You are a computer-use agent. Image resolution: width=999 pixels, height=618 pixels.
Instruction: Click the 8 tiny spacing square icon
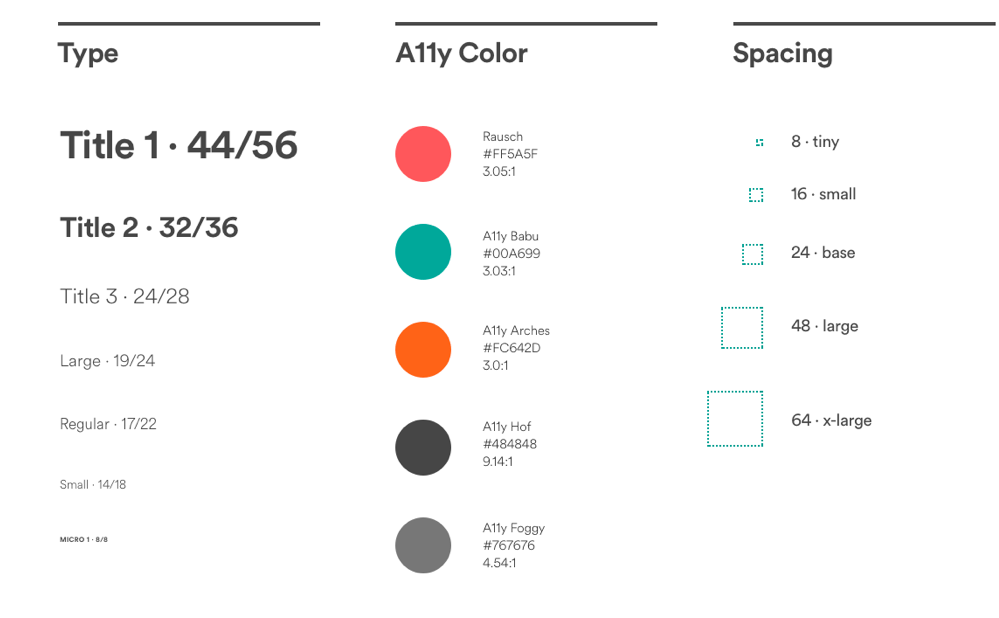(x=759, y=143)
